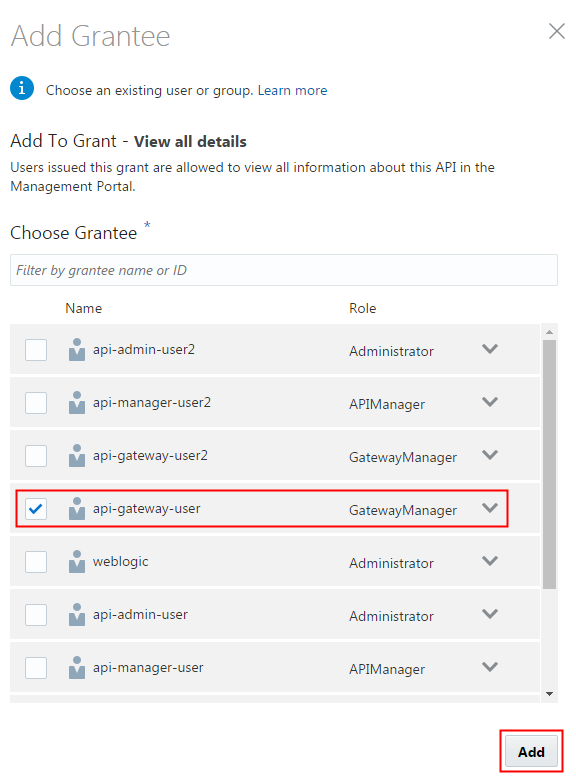Check the api-manager-user2 checkbox

pos(36,402)
